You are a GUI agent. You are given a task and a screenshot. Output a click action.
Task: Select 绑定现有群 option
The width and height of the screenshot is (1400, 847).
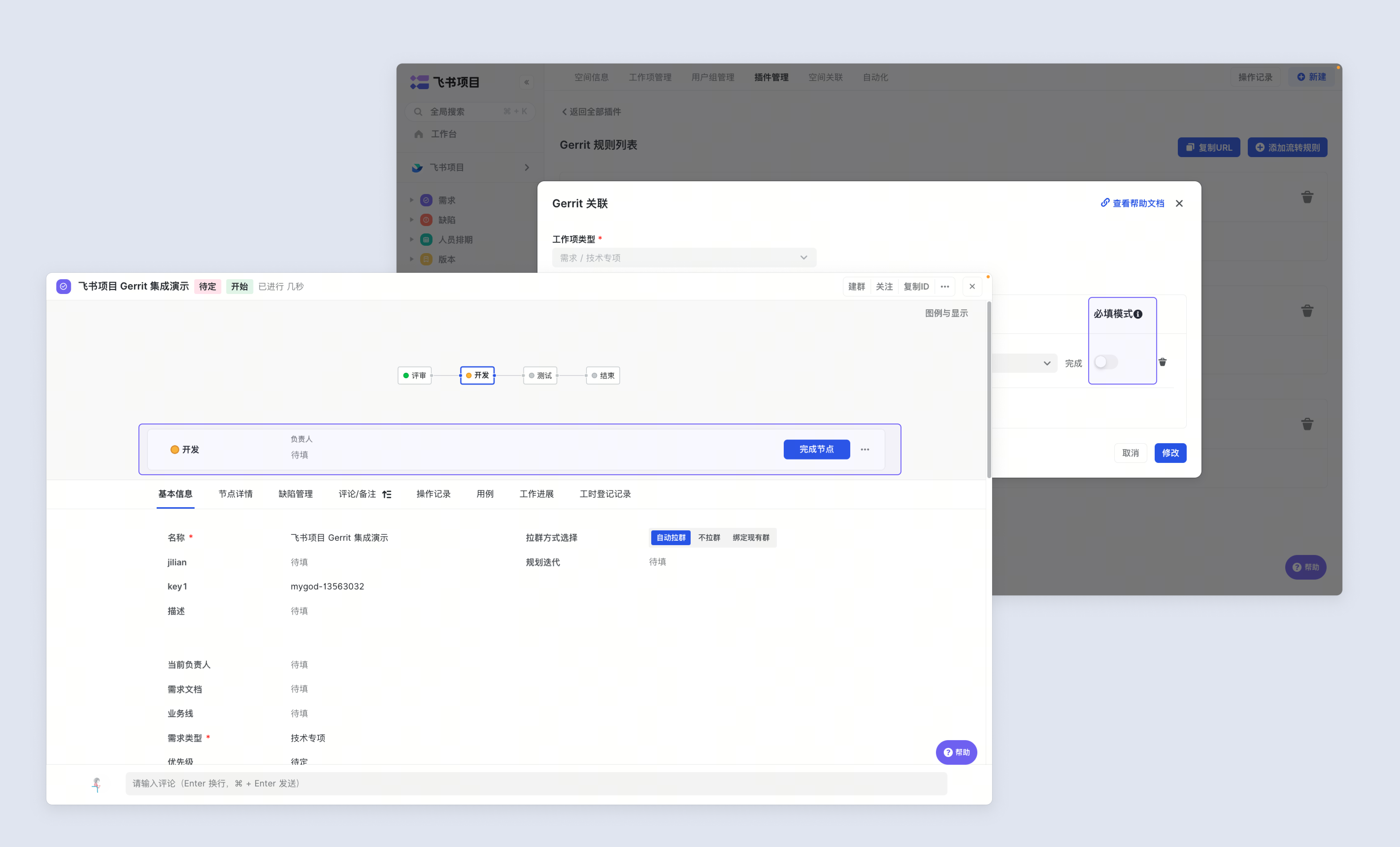[751, 538]
